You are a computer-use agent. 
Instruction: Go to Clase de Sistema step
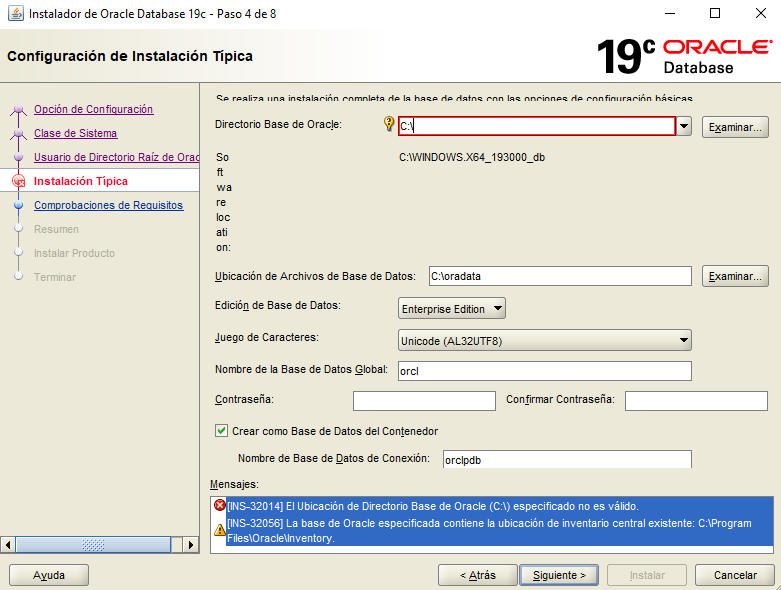point(75,133)
